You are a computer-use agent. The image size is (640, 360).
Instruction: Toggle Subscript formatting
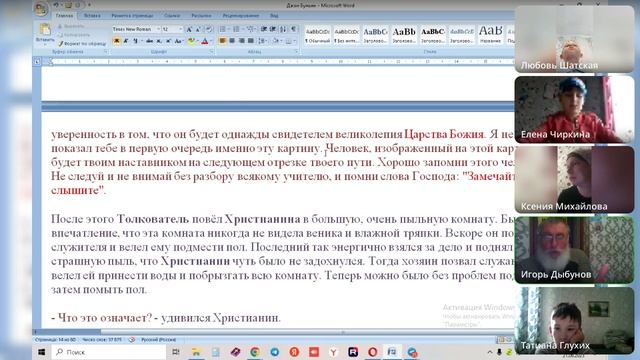159,41
